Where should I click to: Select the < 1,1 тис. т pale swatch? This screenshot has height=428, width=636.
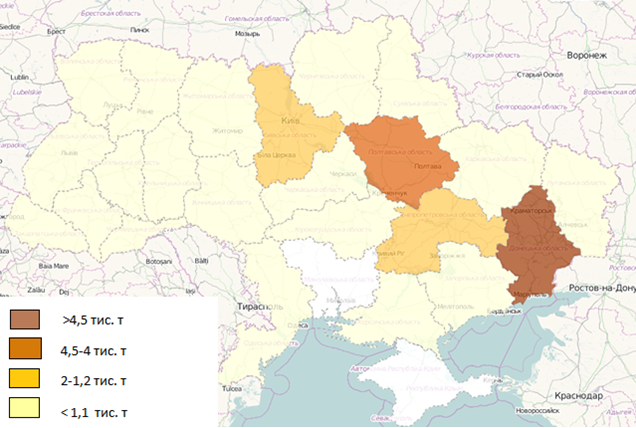(27, 409)
